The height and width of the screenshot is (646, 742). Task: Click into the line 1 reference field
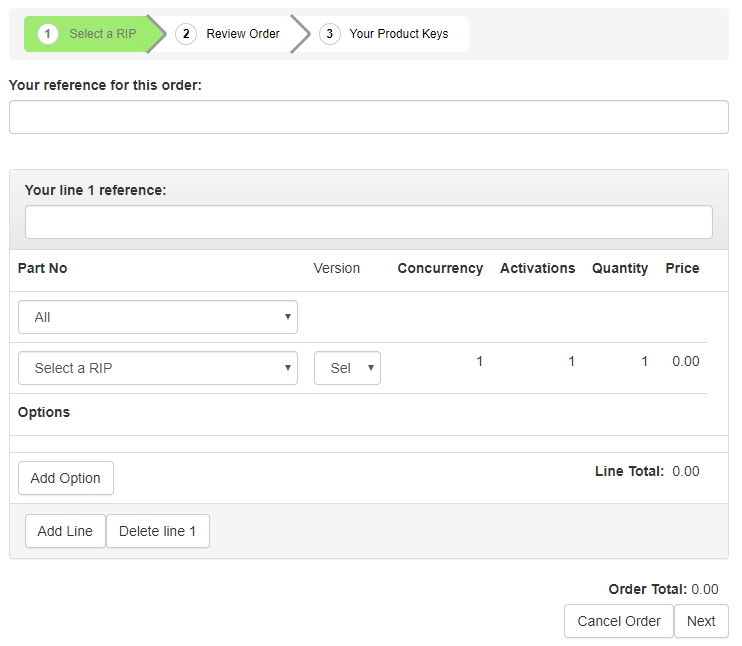point(369,222)
